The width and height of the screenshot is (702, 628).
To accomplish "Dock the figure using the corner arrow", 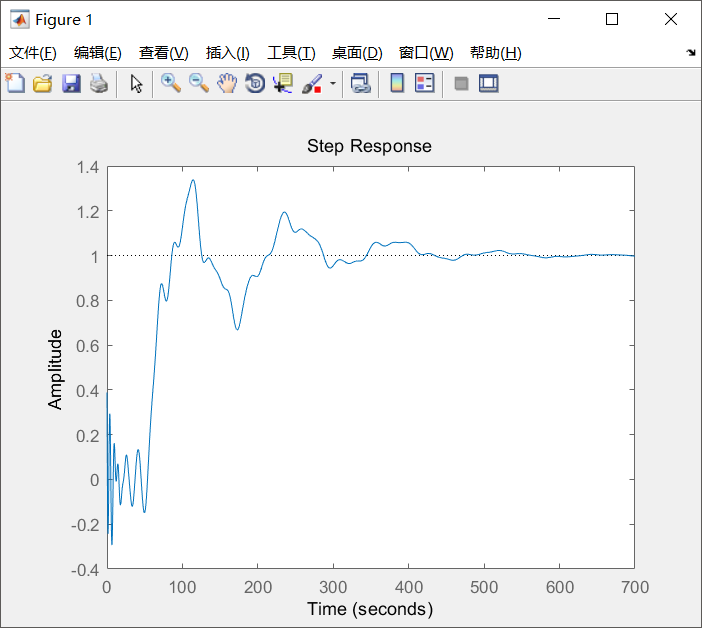I will (x=691, y=53).
